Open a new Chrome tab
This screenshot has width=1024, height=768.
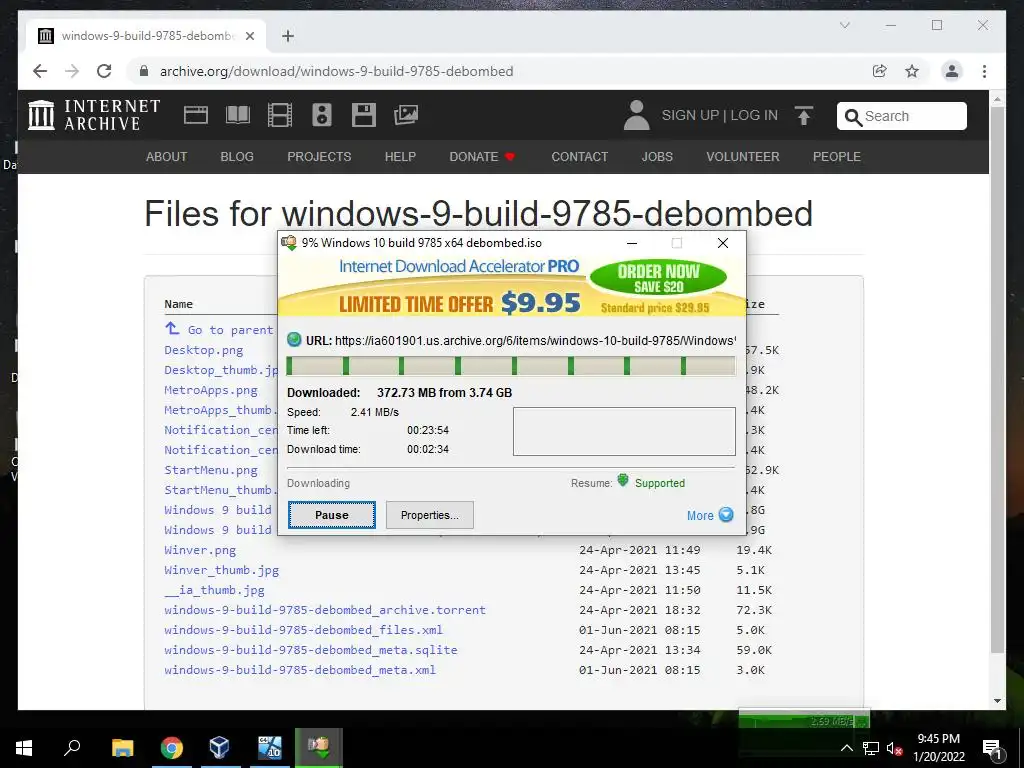pyautogui.click(x=288, y=36)
